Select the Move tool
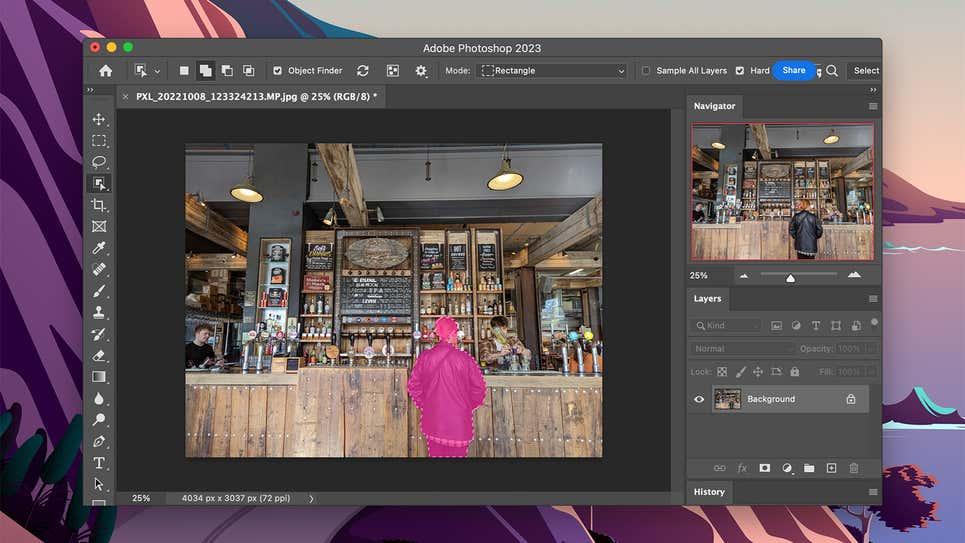The width and height of the screenshot is (965, 543). pos(99,120)
